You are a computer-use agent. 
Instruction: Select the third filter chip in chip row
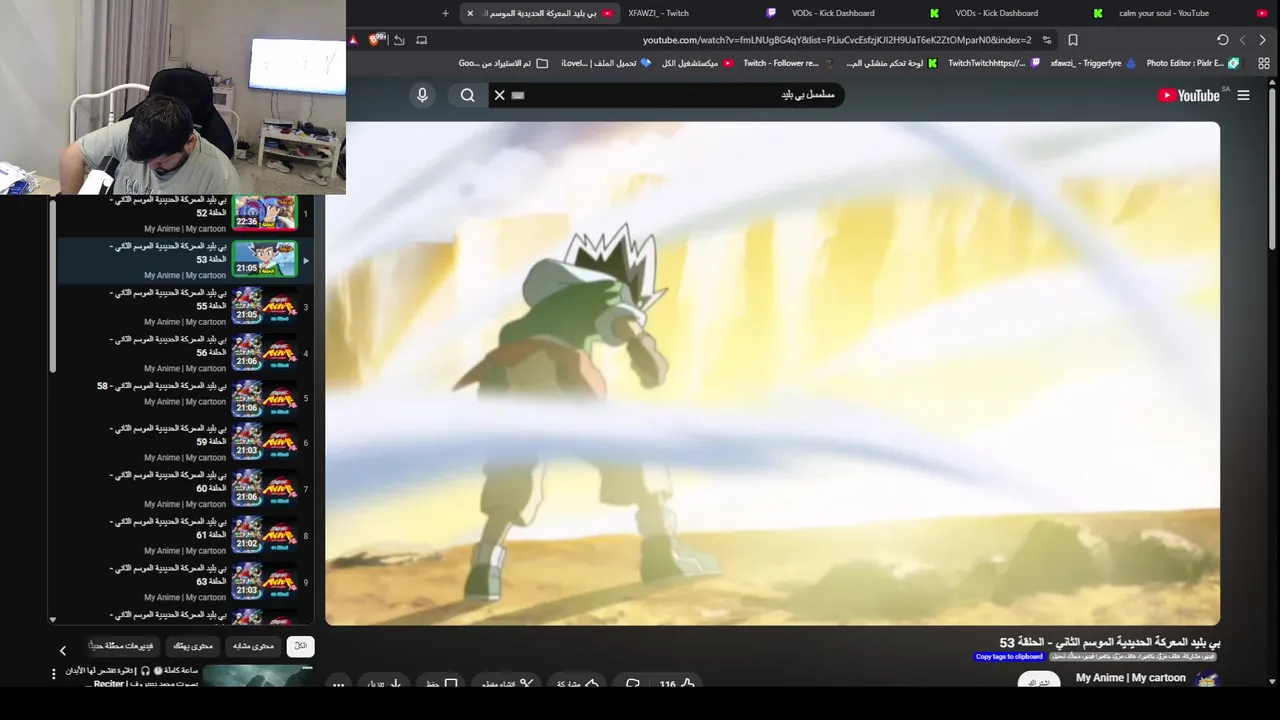point(193,646)
